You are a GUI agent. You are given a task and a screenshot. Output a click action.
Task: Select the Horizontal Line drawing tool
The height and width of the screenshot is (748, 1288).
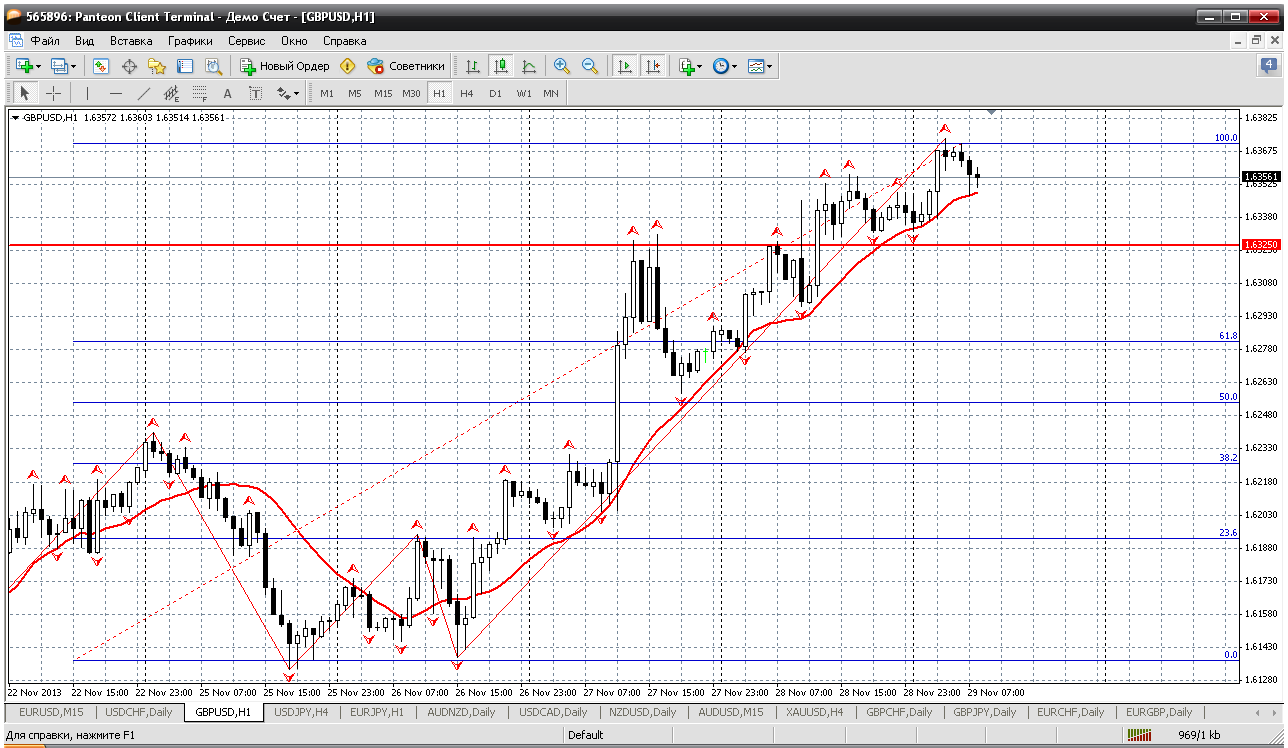[x=115, y=93]
